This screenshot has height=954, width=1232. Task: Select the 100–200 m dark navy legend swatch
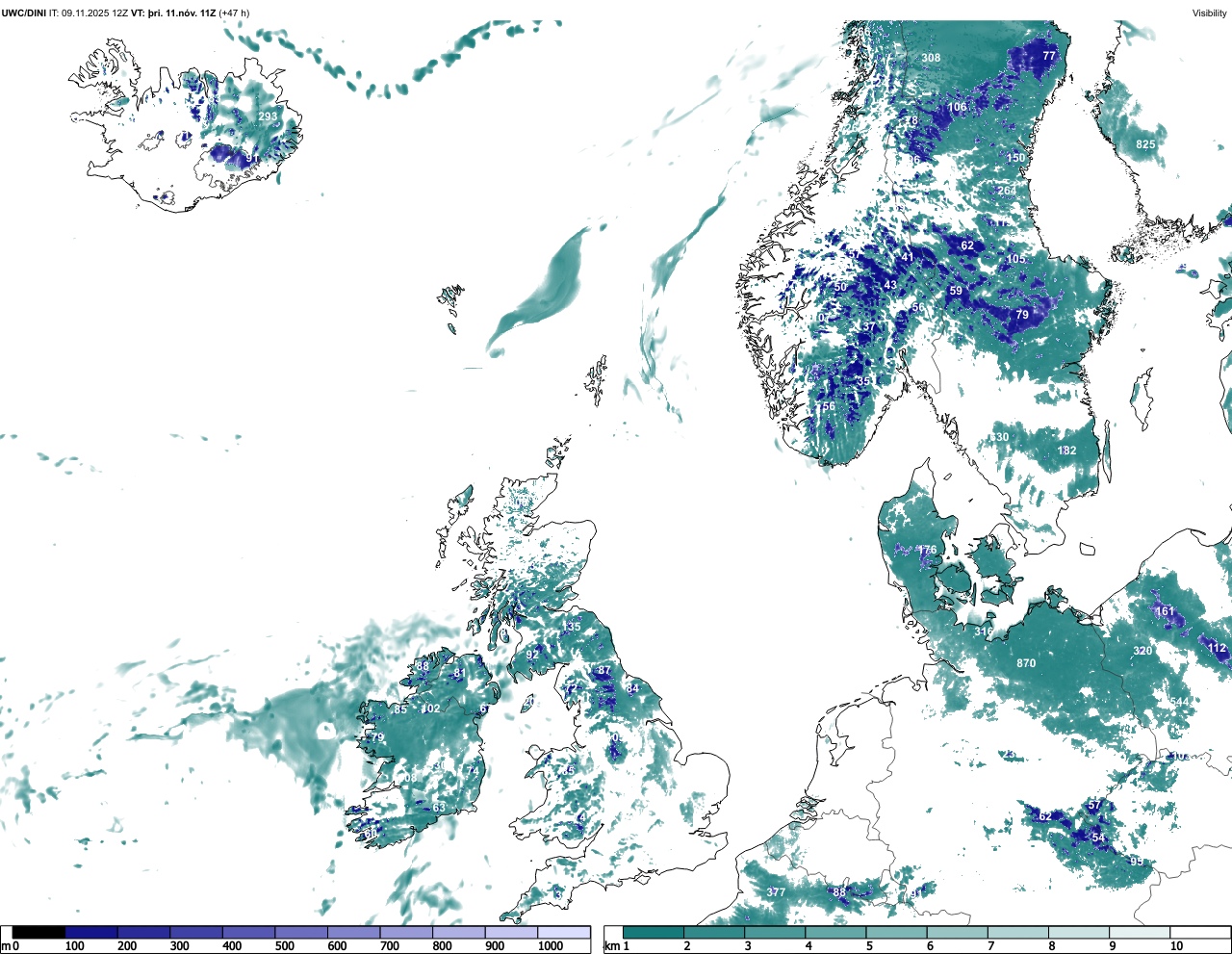point(91,932)
